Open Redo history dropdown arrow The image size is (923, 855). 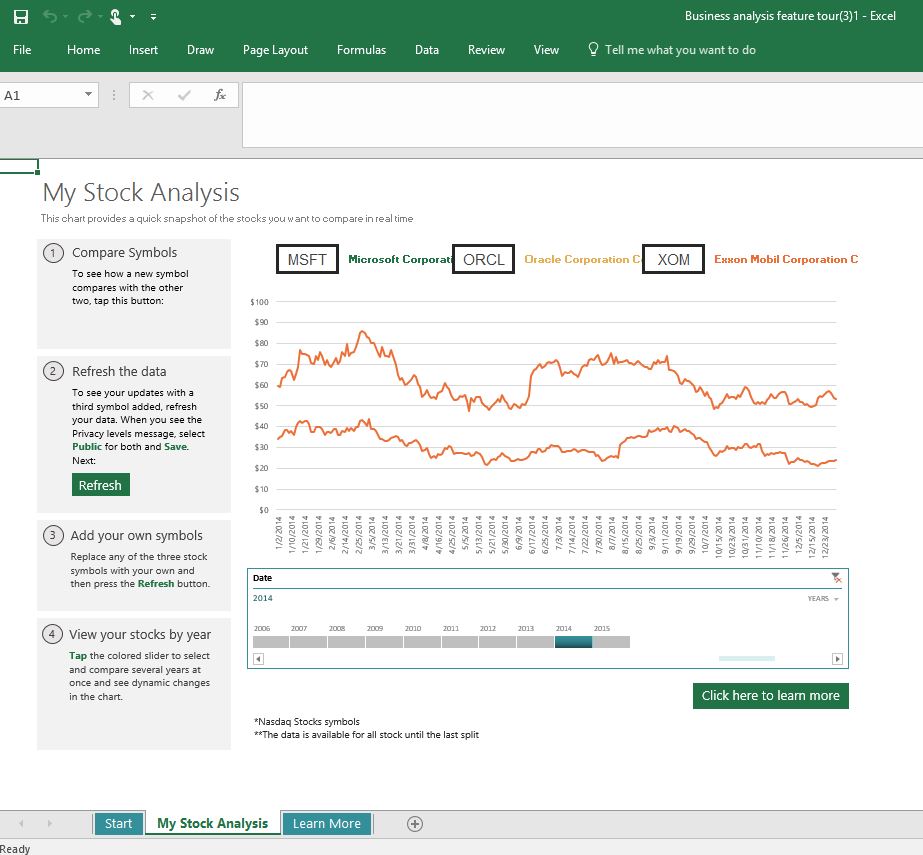click(99, 16)
